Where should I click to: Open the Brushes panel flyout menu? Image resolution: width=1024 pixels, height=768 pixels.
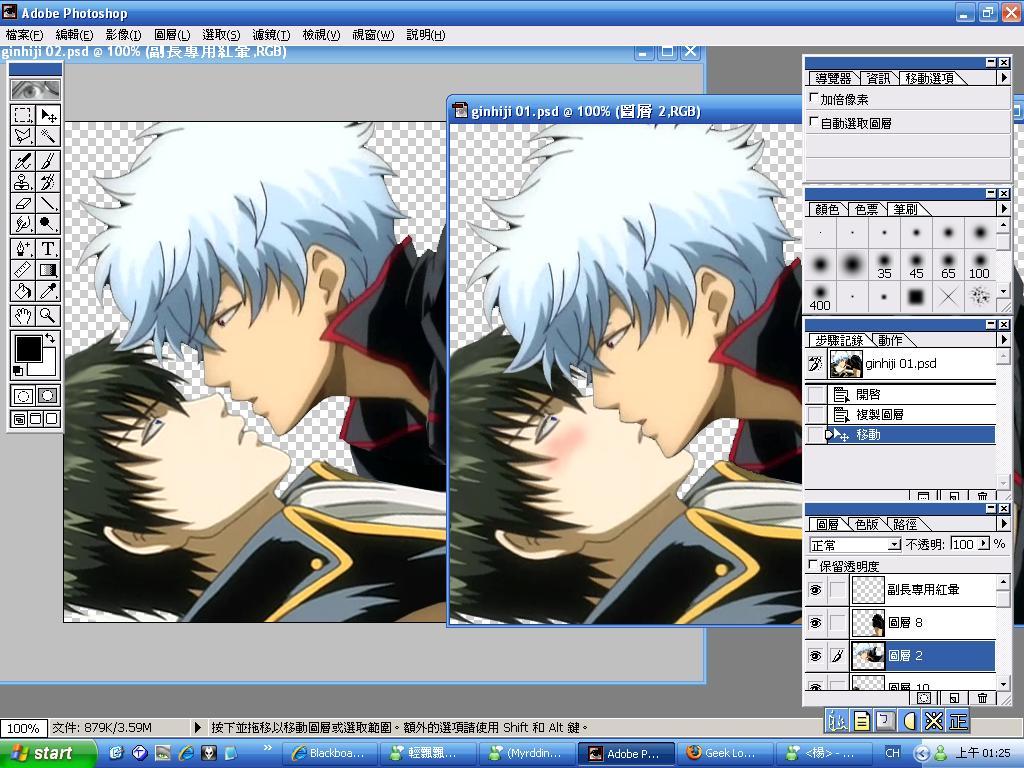coord(1004,209)
